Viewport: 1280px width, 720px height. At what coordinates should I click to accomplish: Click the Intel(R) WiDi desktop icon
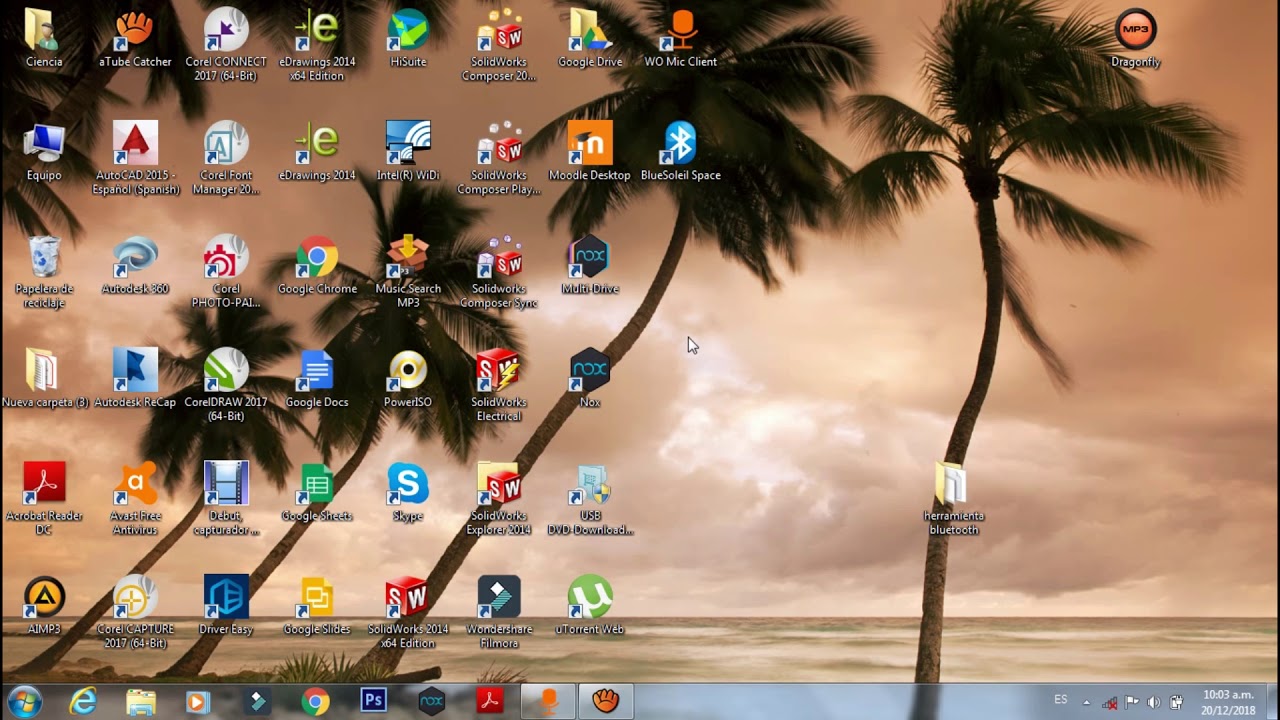pos(408,152)
